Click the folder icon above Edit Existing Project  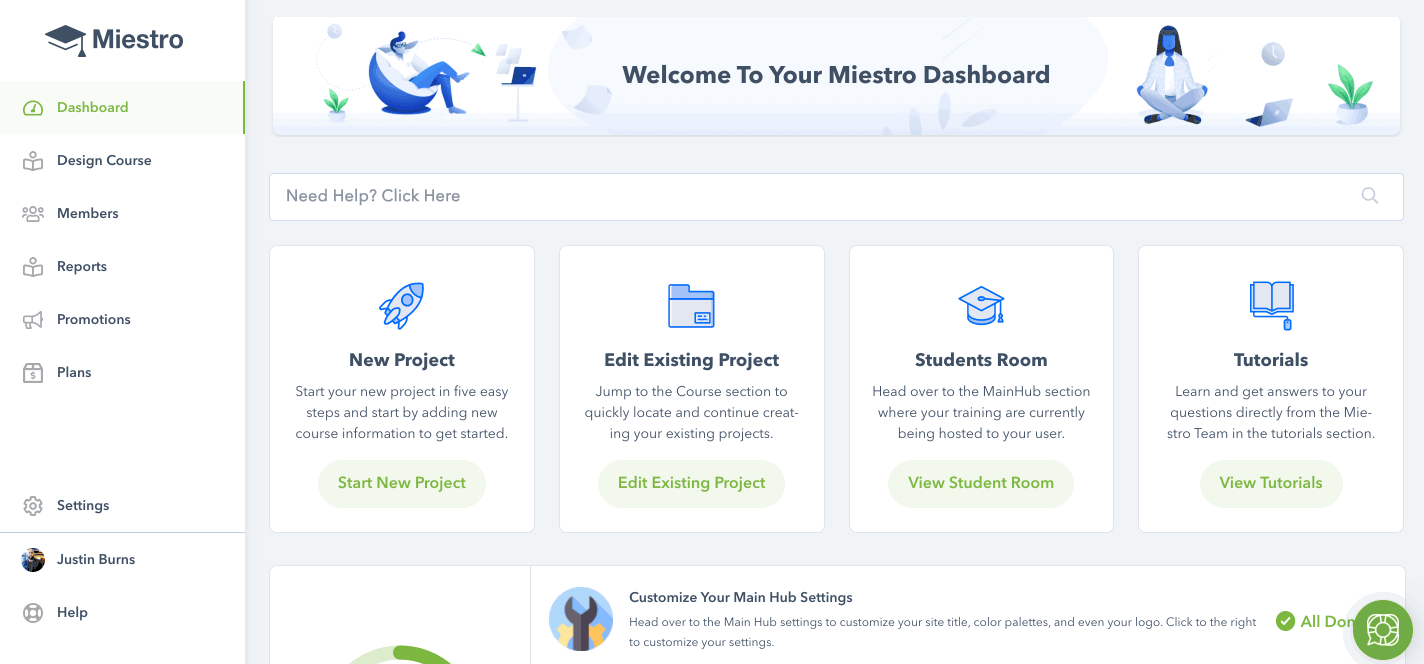[691, 306]
